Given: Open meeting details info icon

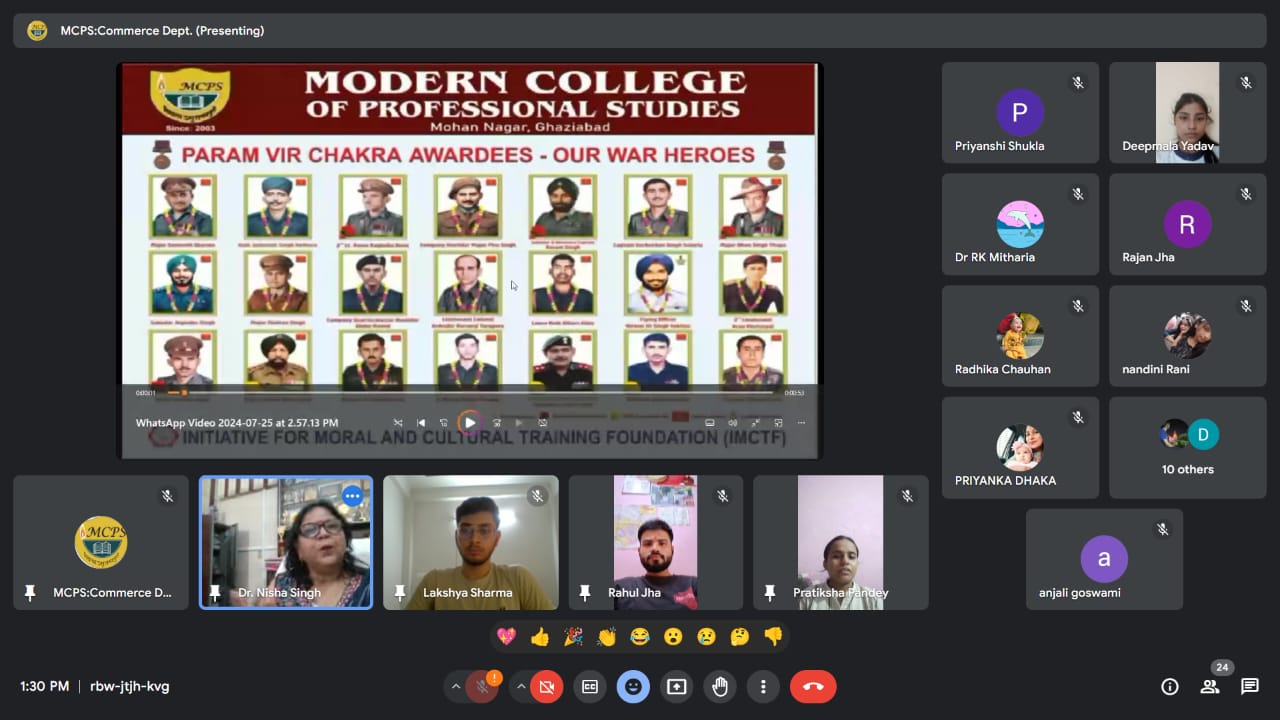Looking at the screenshot, I should pos(1169,686).
